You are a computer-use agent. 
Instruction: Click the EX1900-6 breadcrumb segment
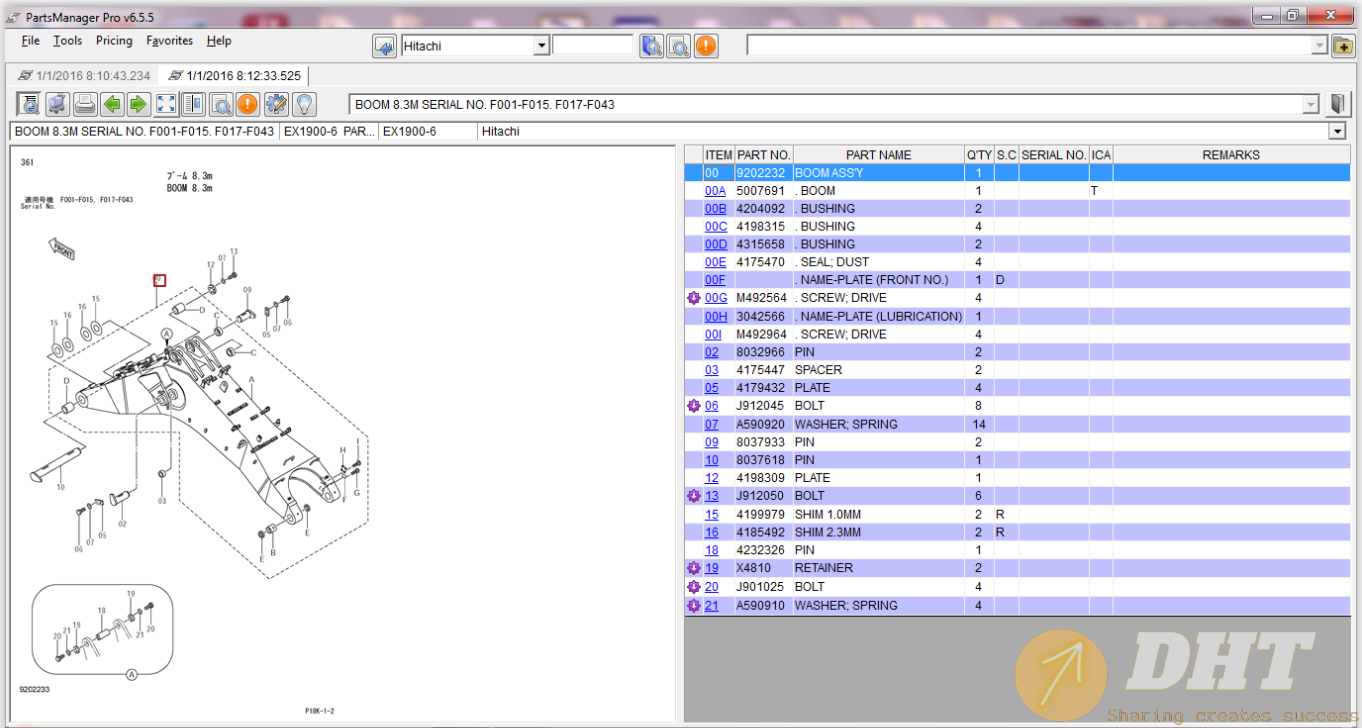tap(427, 132)
